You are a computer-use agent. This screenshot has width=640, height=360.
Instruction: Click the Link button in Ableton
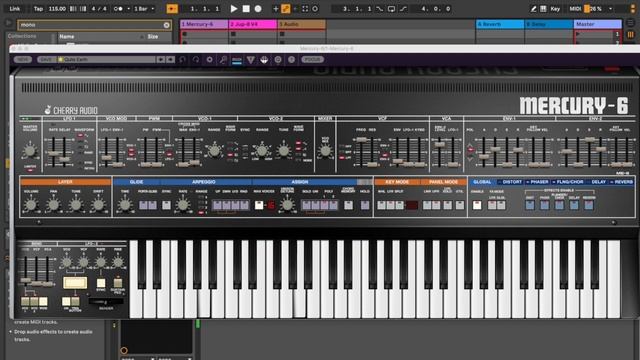tap(15, 9)
